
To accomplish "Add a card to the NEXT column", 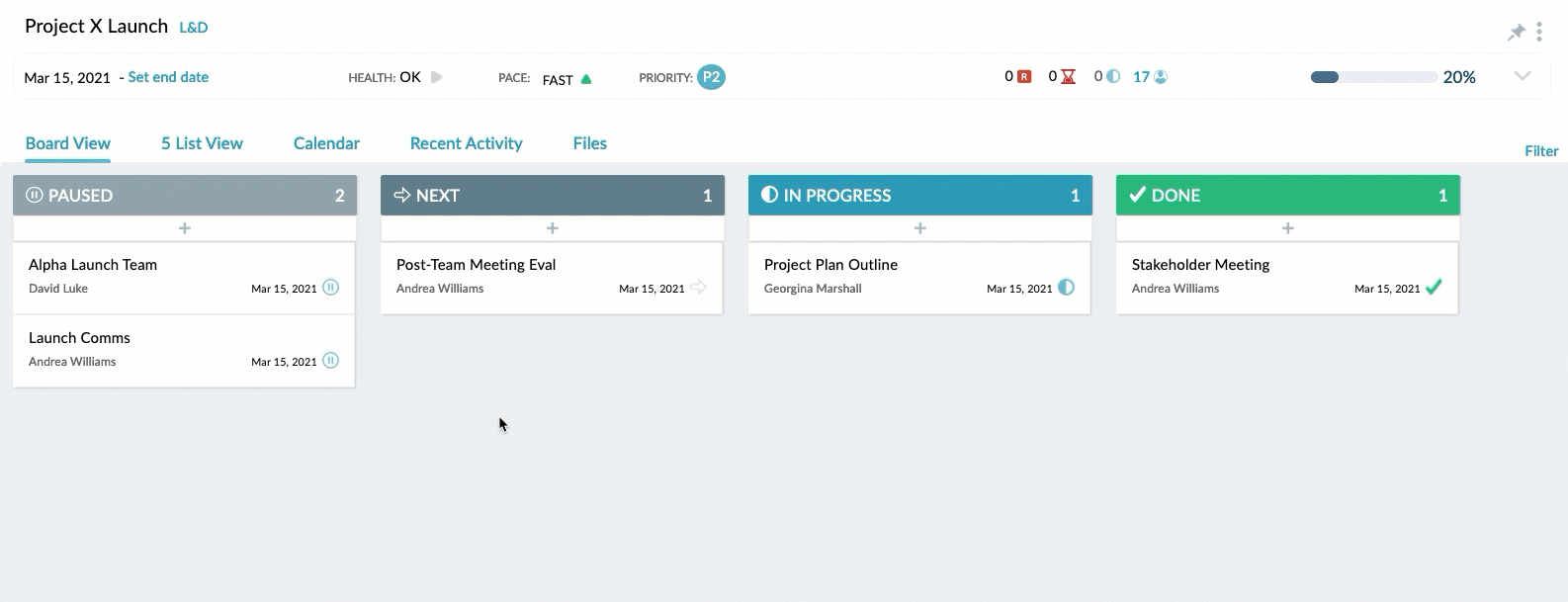I will [552, 228].
